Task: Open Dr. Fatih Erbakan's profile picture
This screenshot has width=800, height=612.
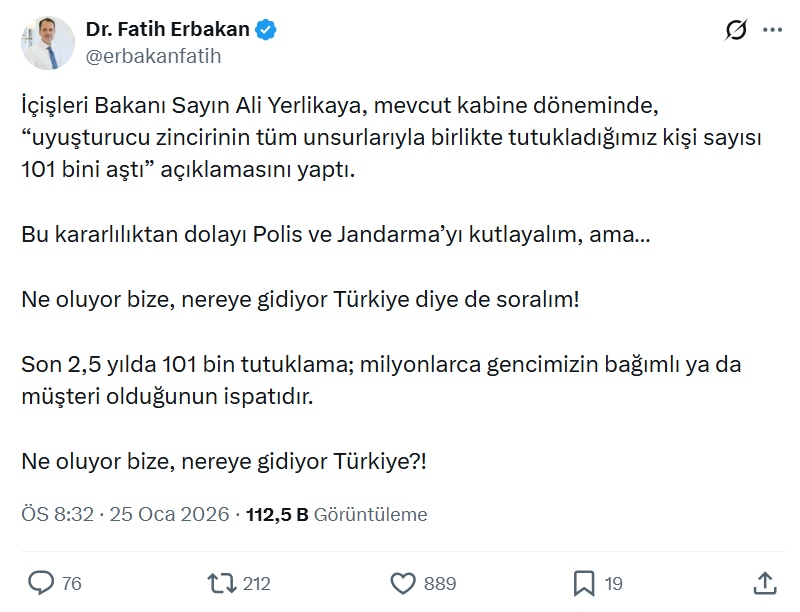Action: click(47, 42)
